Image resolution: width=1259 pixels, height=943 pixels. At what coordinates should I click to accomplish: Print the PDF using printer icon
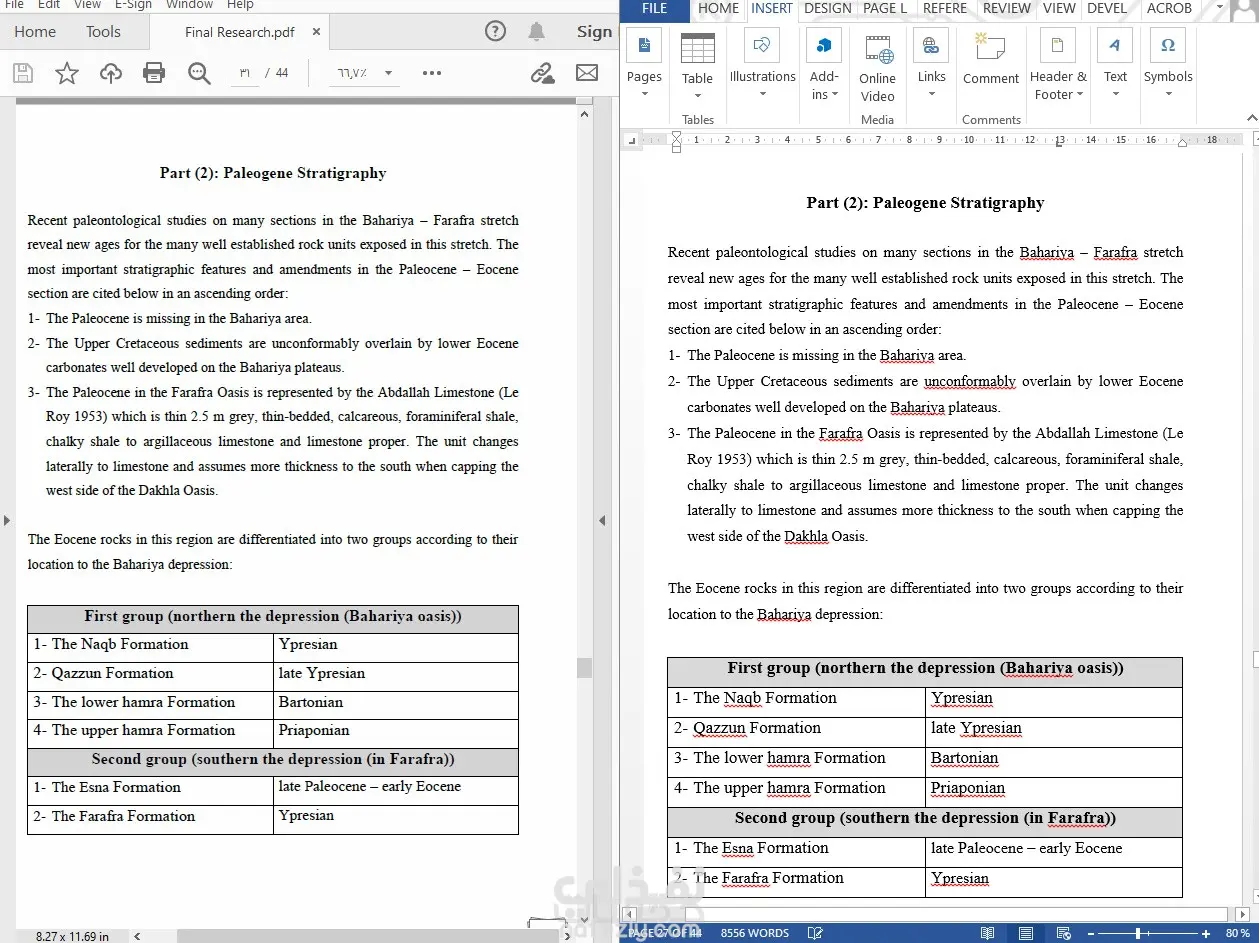[154, 73]
